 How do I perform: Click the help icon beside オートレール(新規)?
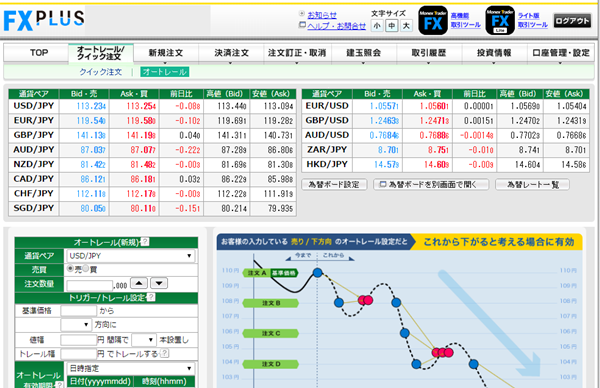145,242
